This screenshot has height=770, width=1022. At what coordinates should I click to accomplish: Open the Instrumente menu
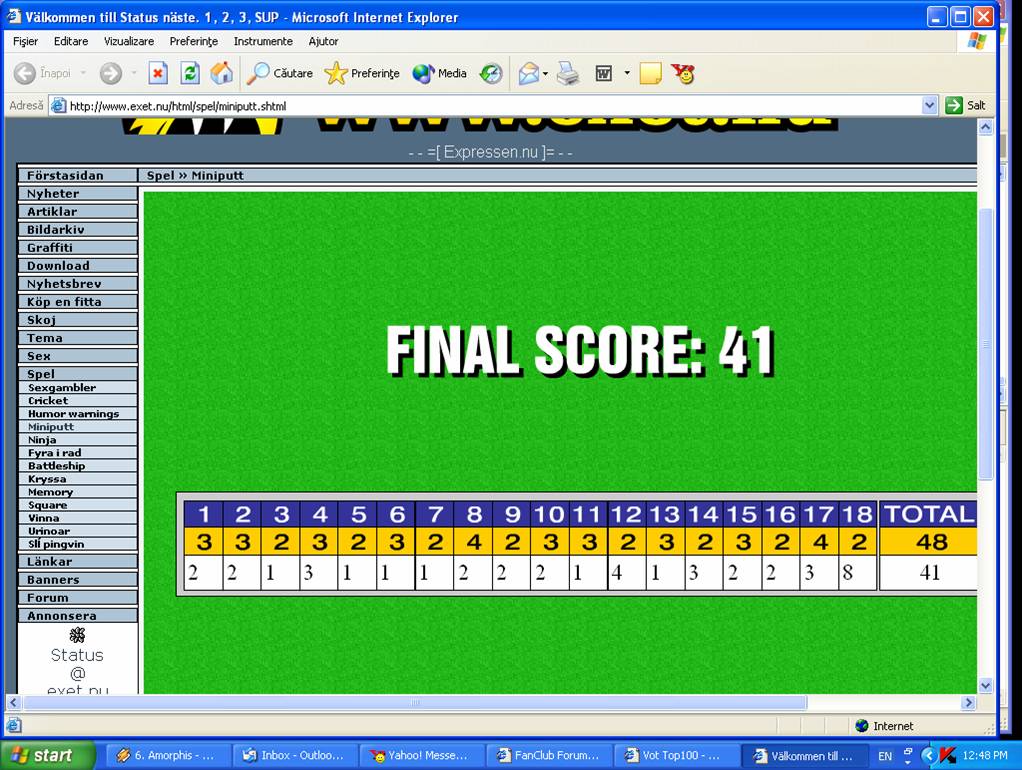(263, 41)
